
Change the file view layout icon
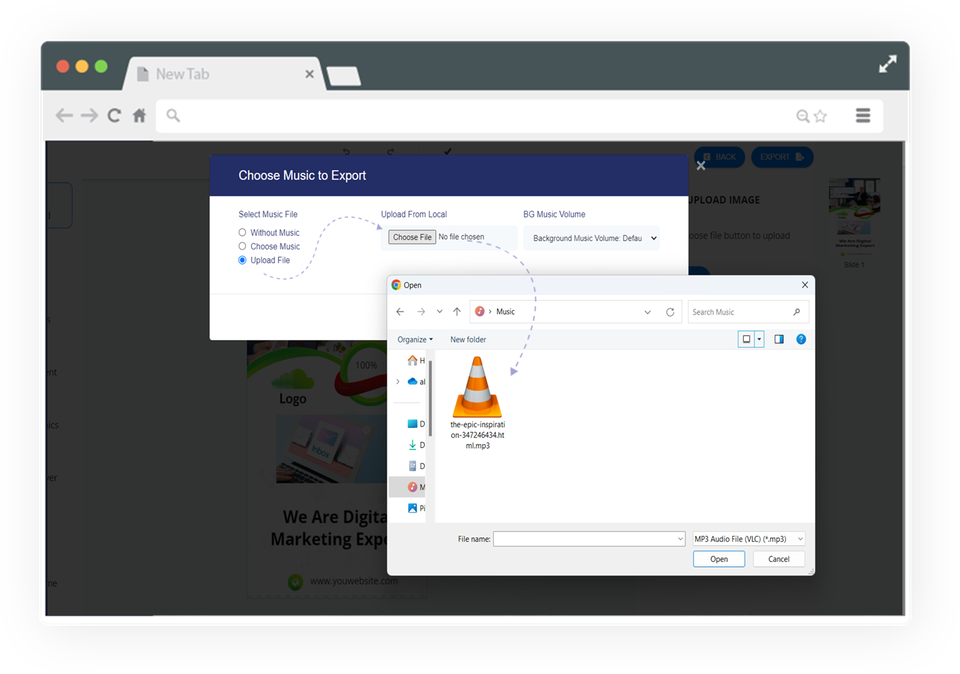point(746,339)
